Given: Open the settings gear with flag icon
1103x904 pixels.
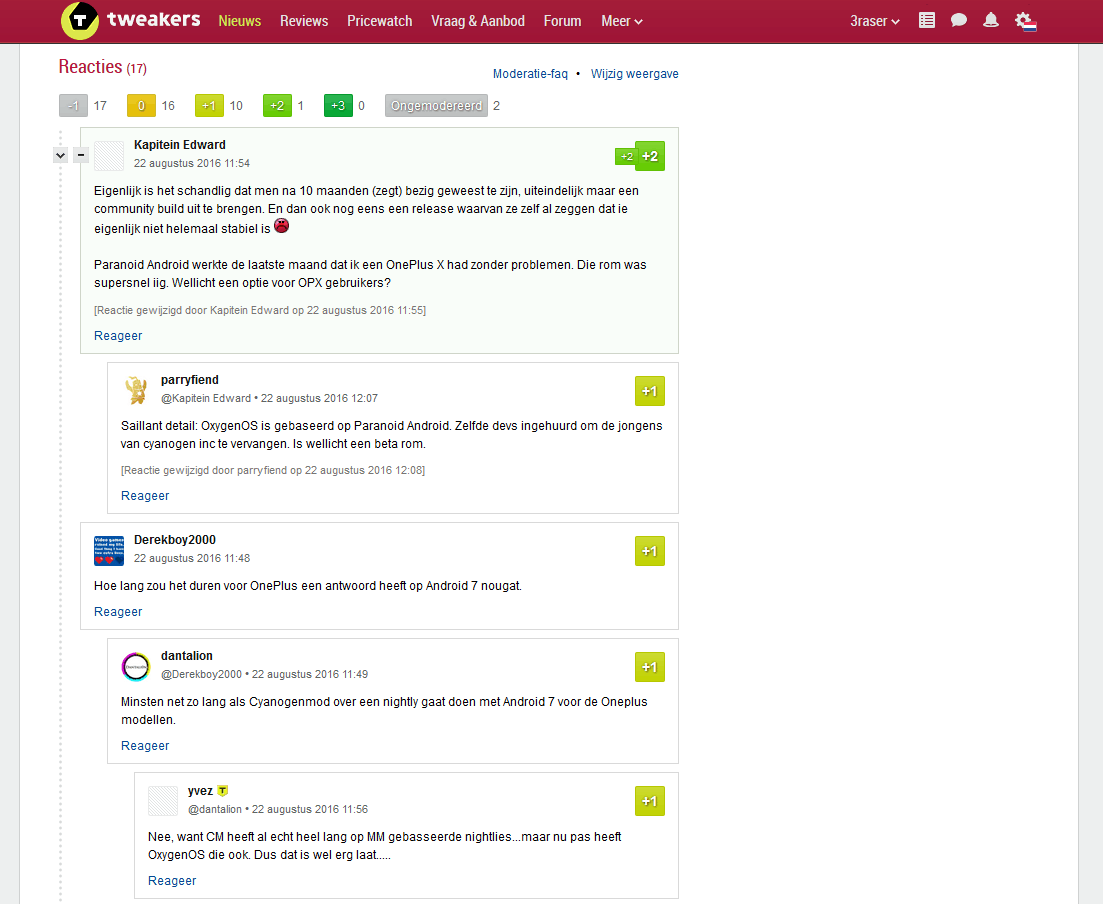Looking at the screenshot, I should (1026, 21).
